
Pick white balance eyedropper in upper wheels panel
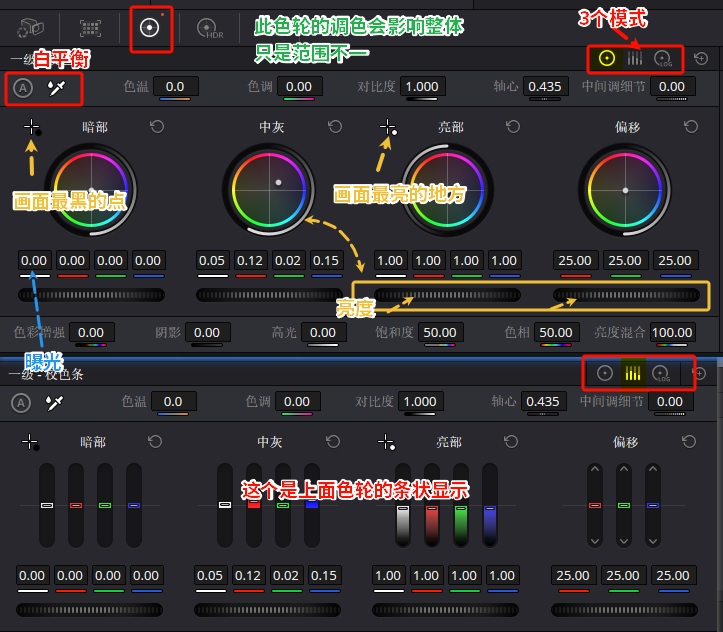click(x=57, y=88)
